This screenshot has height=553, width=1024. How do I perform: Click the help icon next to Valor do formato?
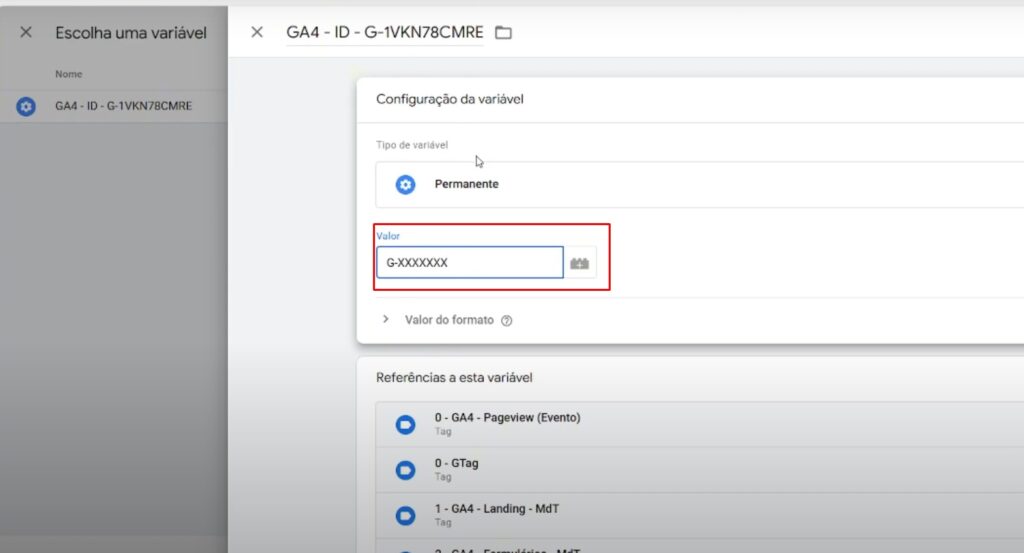tap(507, 321)
